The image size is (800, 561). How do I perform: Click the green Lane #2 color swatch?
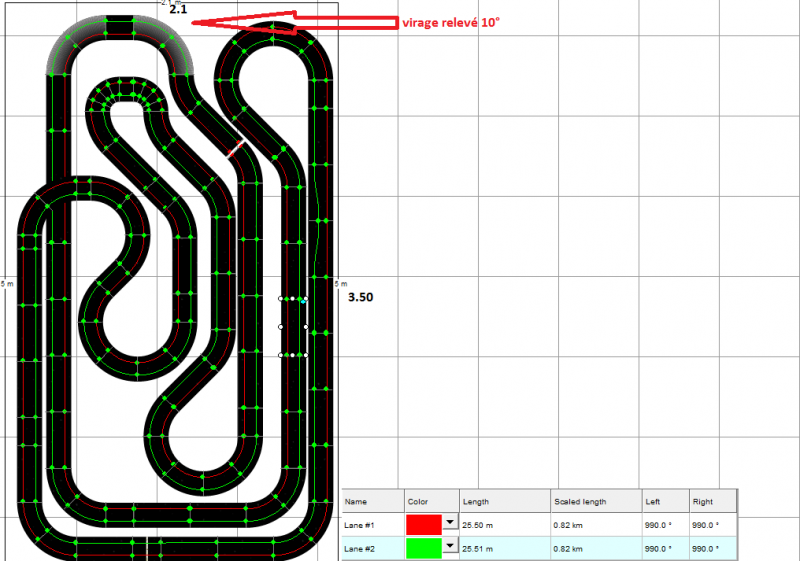tap(424, 546)
